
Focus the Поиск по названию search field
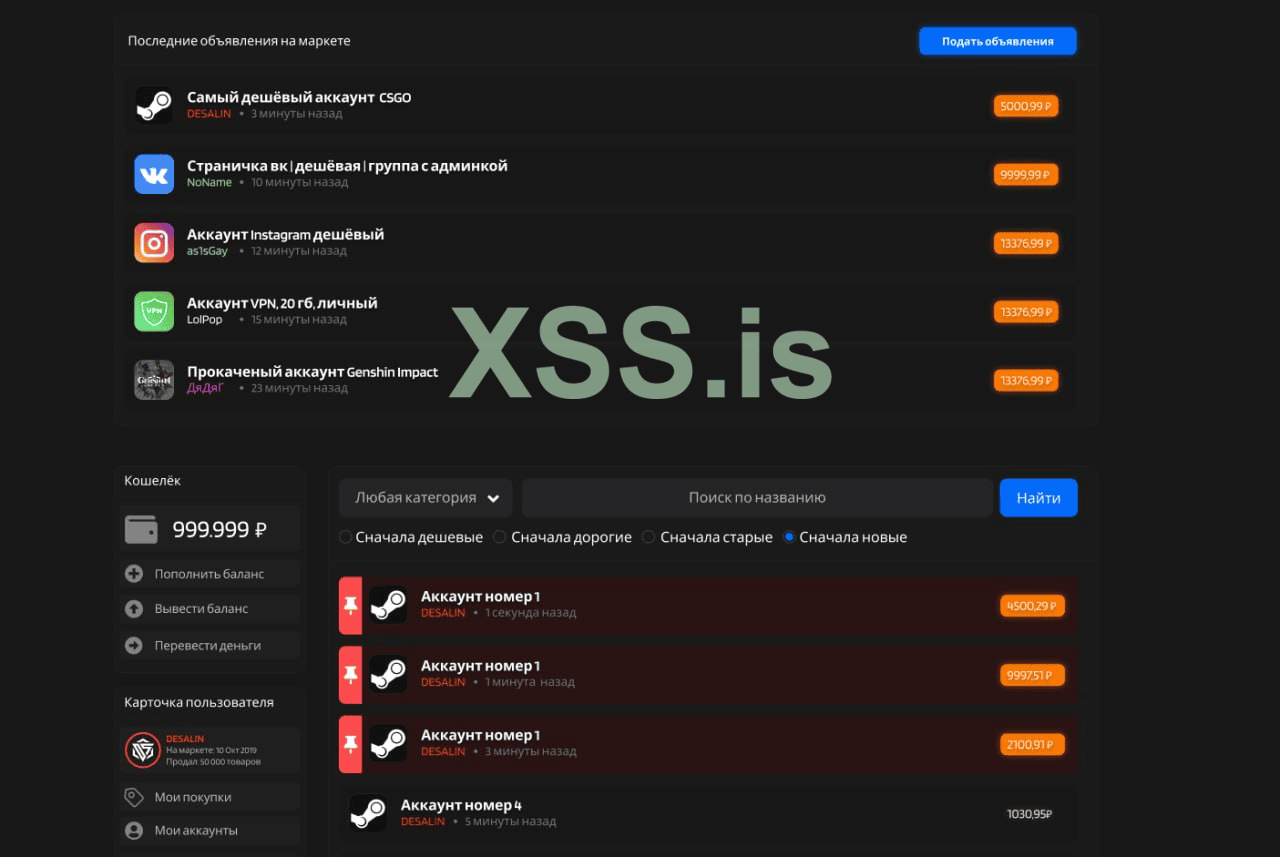click(x=757, y=498)
